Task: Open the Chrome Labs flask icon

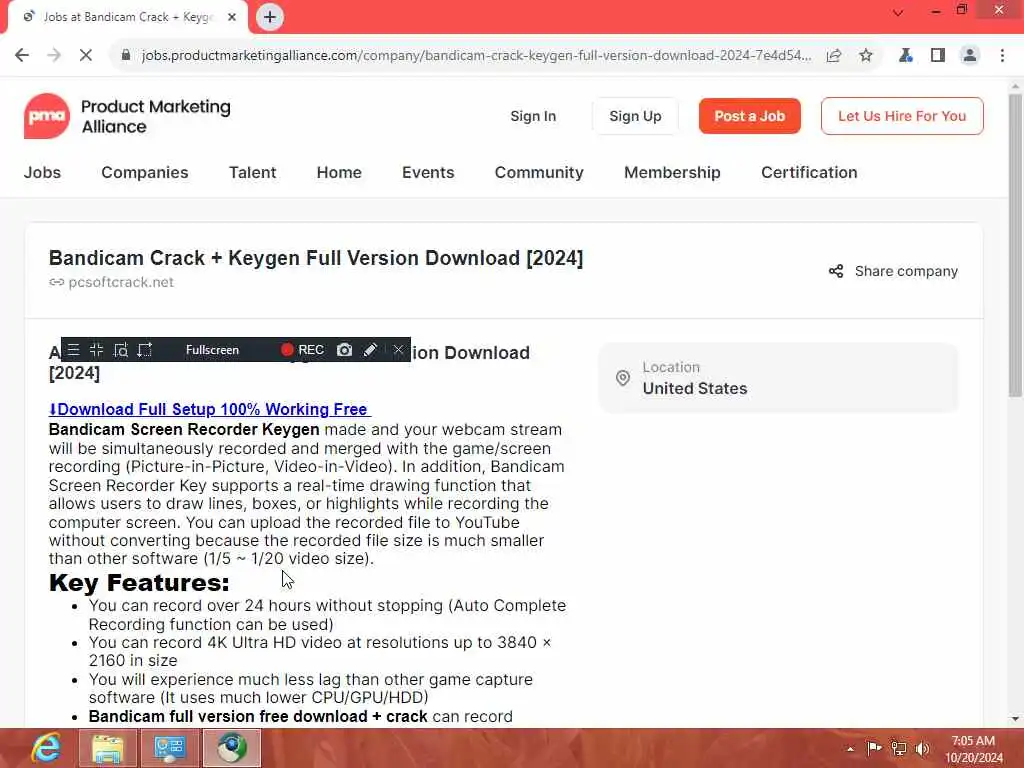Action: click(x=906, y=56)
